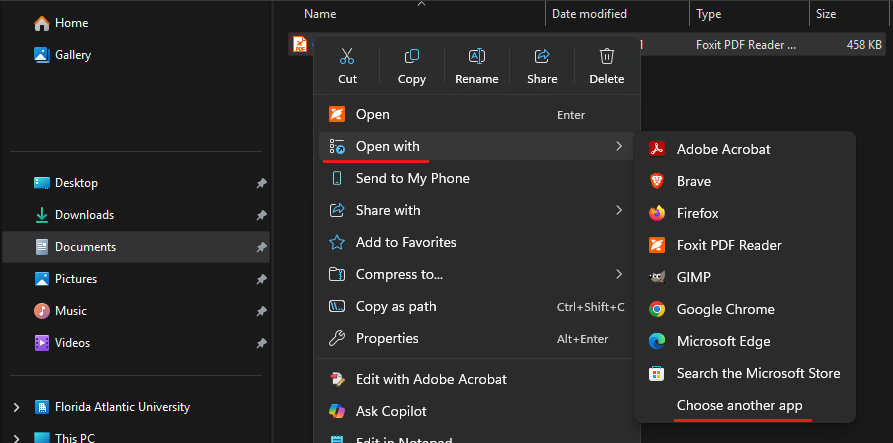
Task: Open Properties from the context menu
Action: pyautogui.click(x=387, y=338)
